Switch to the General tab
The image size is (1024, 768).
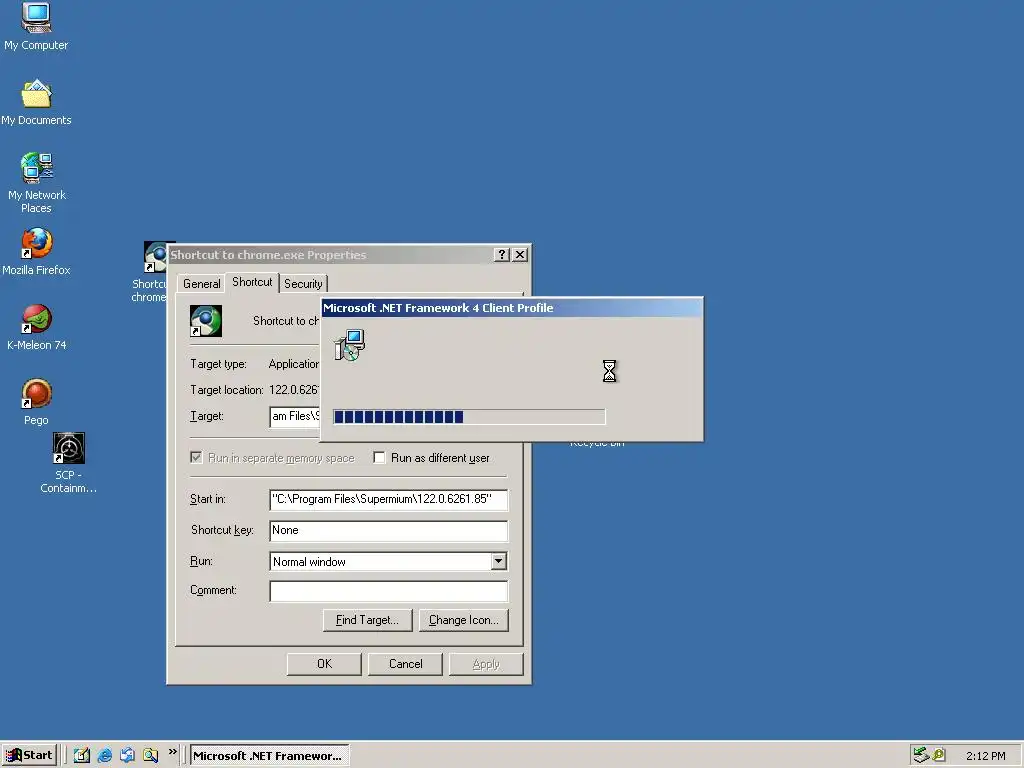click(201, 284)
